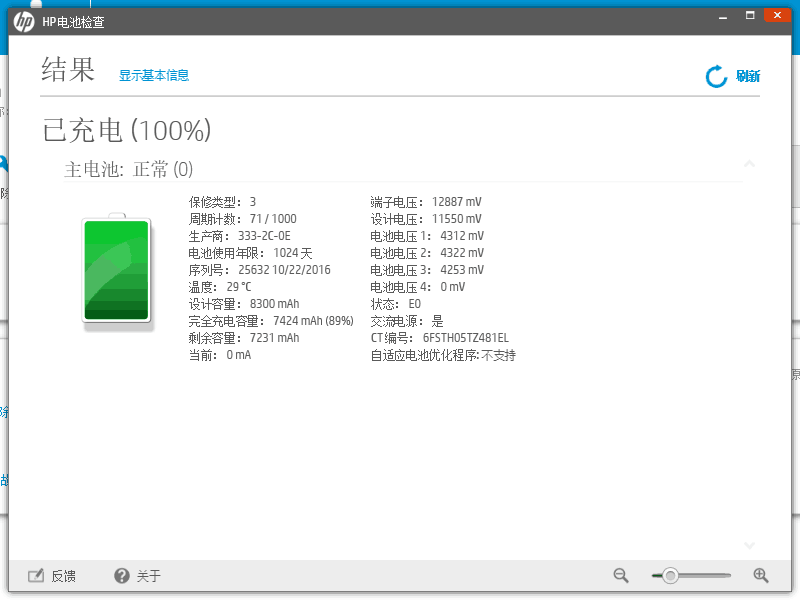Click the 刷新 refresh arrow icon
This screenshot has height=600, width=800.
point(716,76)
